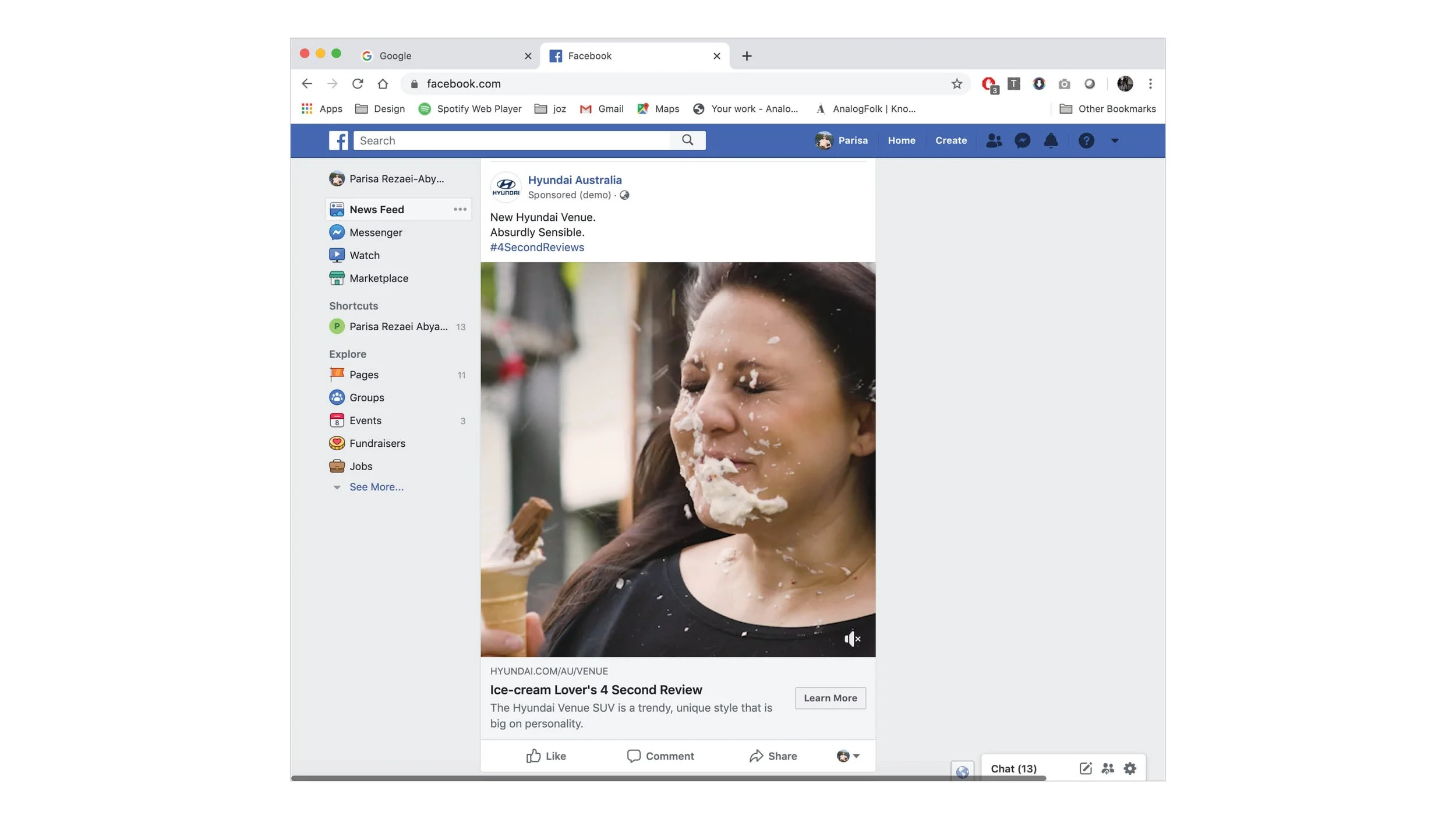Open Messenger icon in the blue header
The height and width of the screenshot is (819, 1456).
pyautogui.click(x=1022, y=140)
